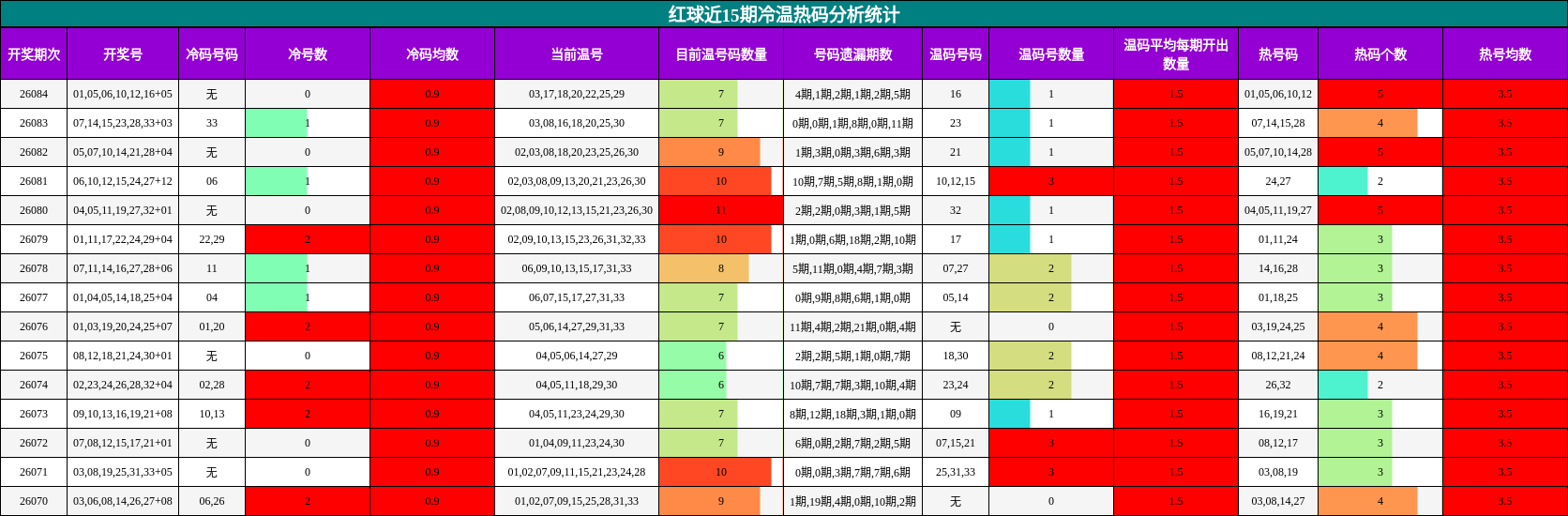Click issue number 26077
This screenshot has width=1568, height=516.
point(34,297)
